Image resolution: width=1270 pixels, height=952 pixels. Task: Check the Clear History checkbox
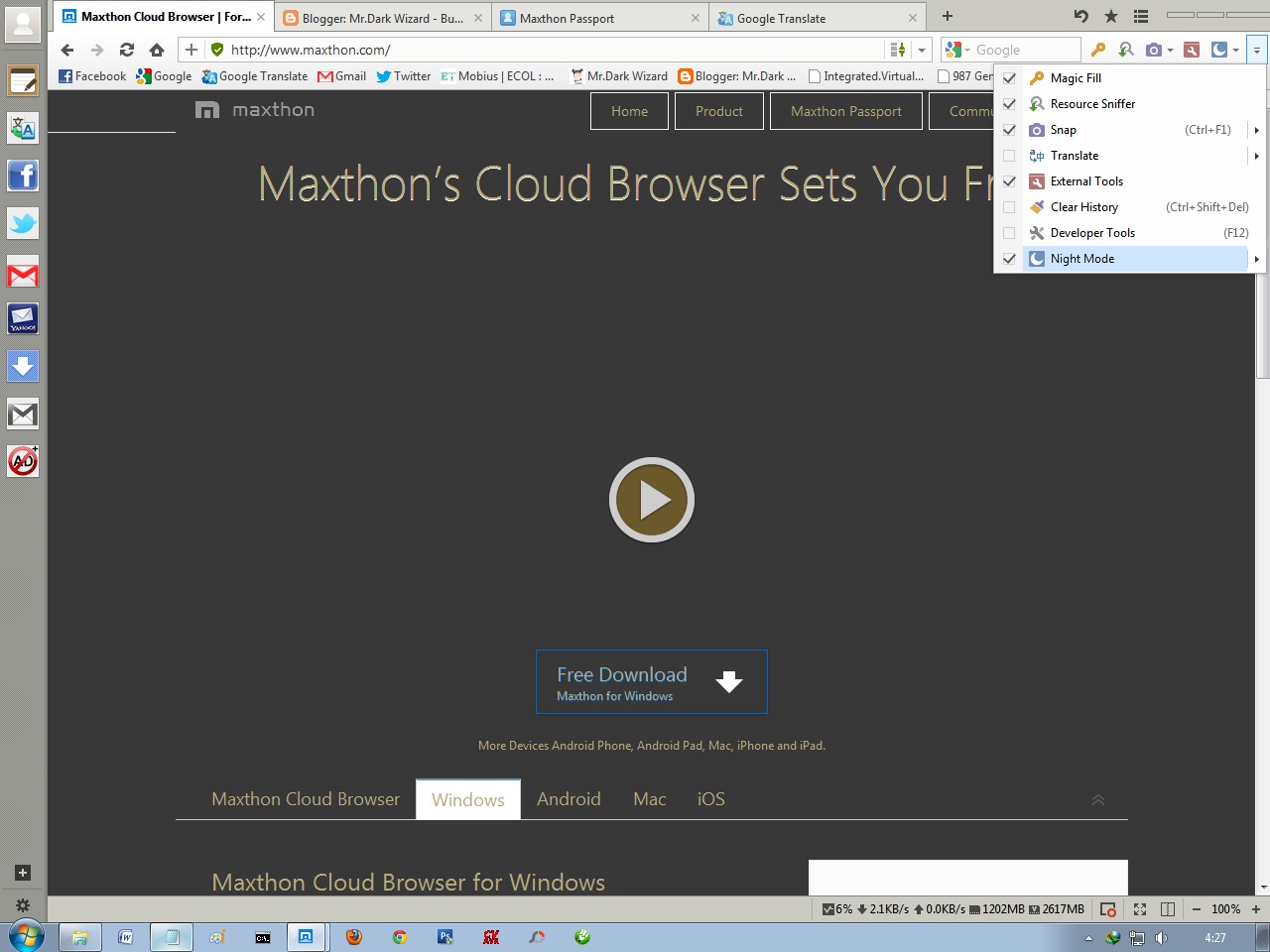click(1009, 207)
